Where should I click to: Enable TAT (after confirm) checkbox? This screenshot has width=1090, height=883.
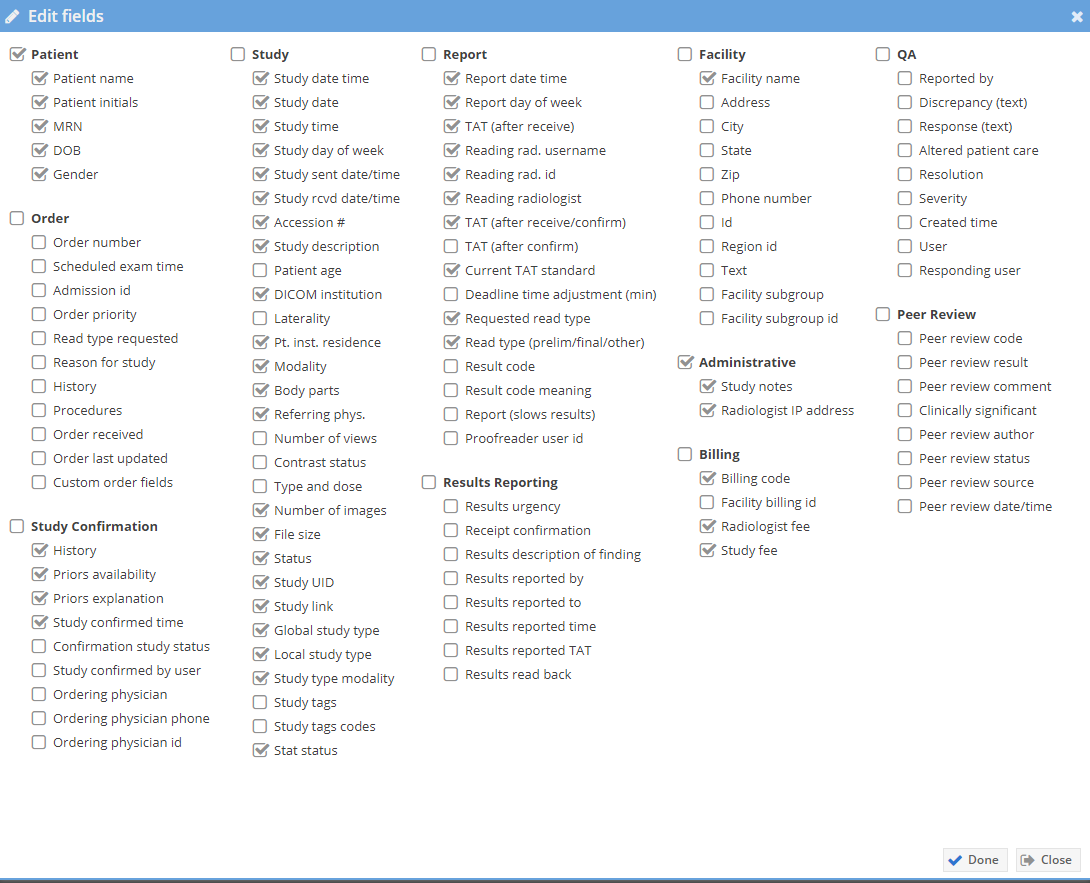[452, 246]
